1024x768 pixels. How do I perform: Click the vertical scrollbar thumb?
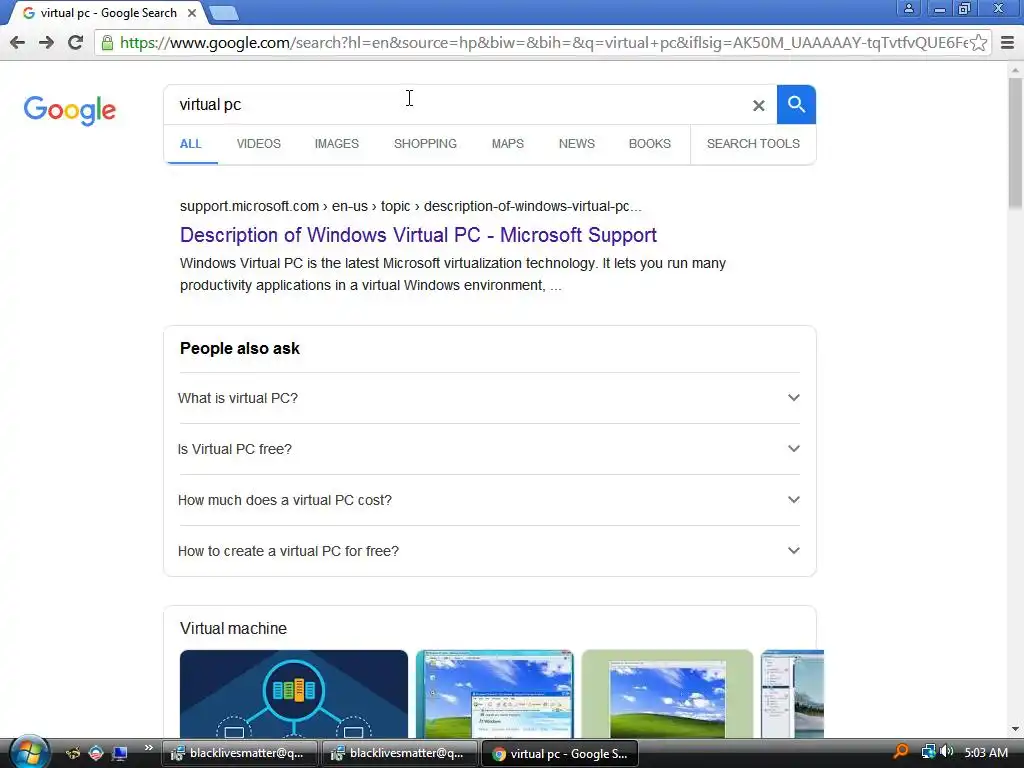pyautogui.click(x=1015, y=144)
